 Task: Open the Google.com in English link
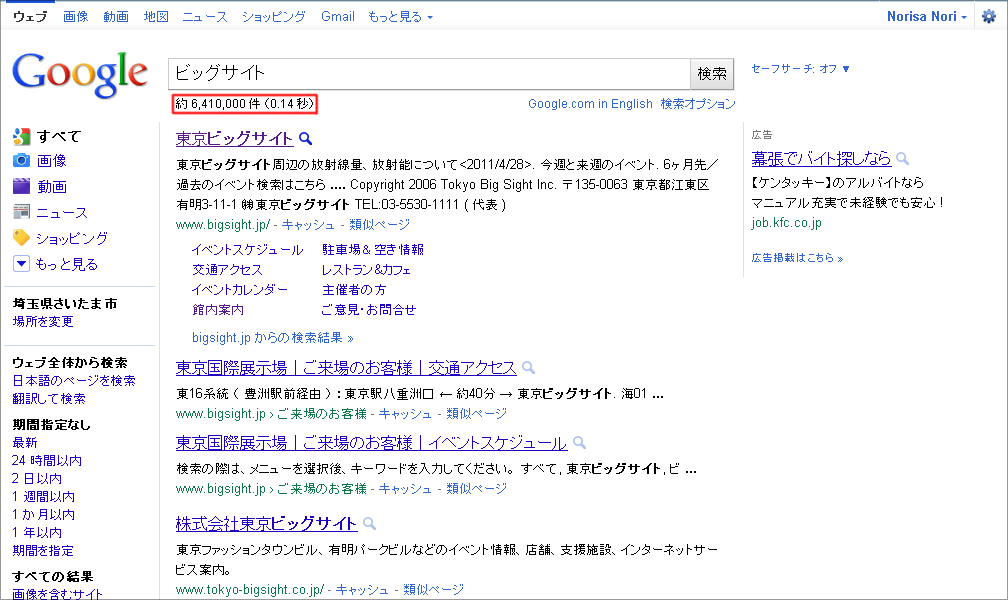click(590, 104)
